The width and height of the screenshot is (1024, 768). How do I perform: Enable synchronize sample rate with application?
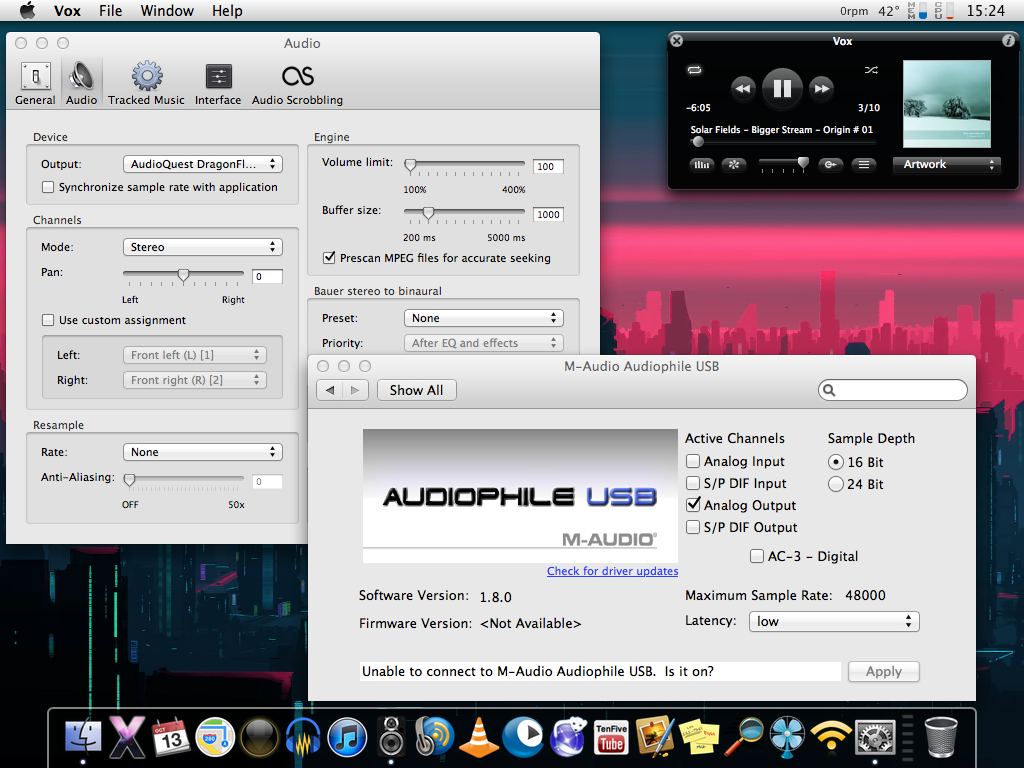(x=48, y=187)
